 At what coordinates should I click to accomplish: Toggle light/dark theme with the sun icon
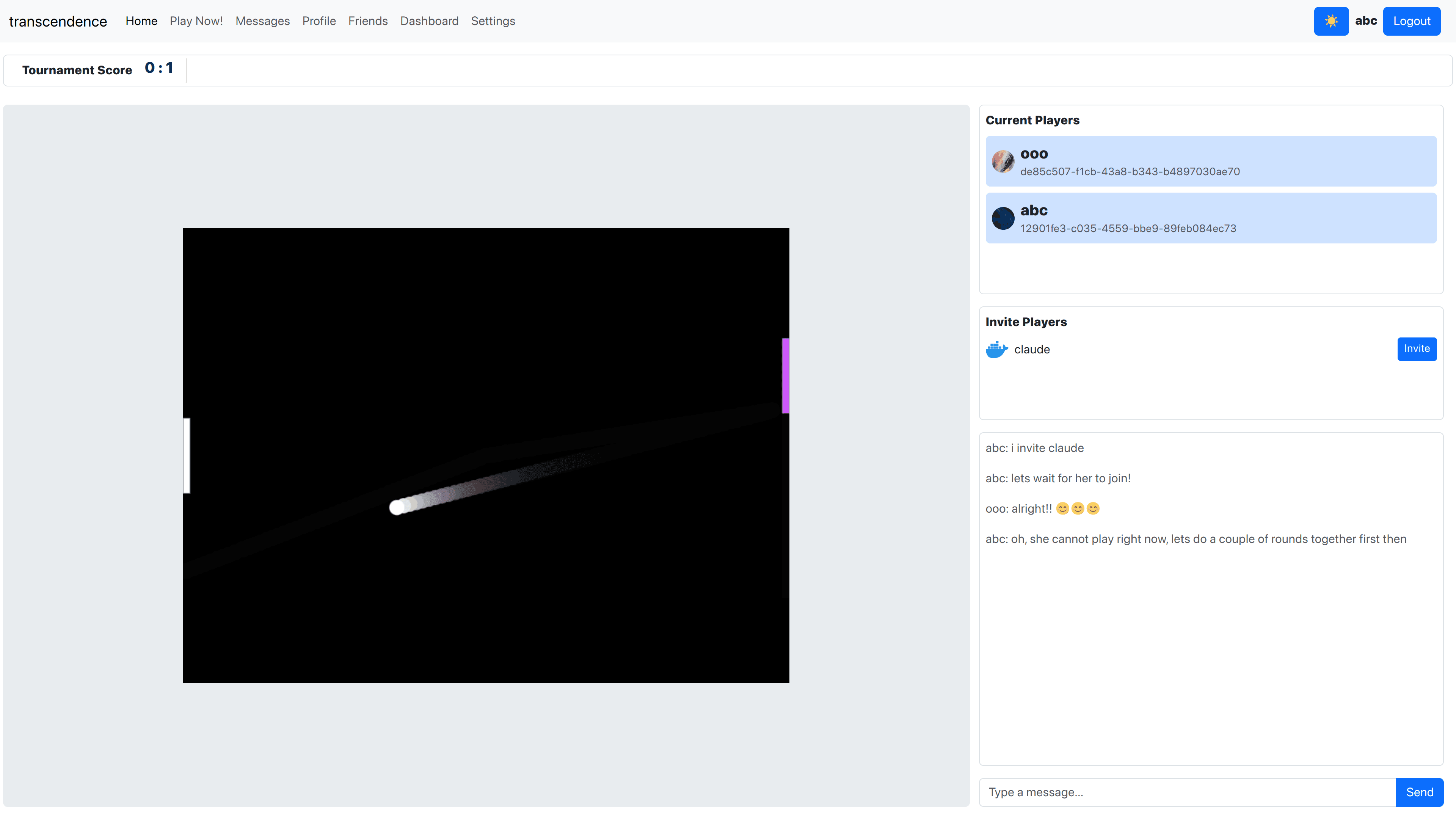pos(1331,21)
